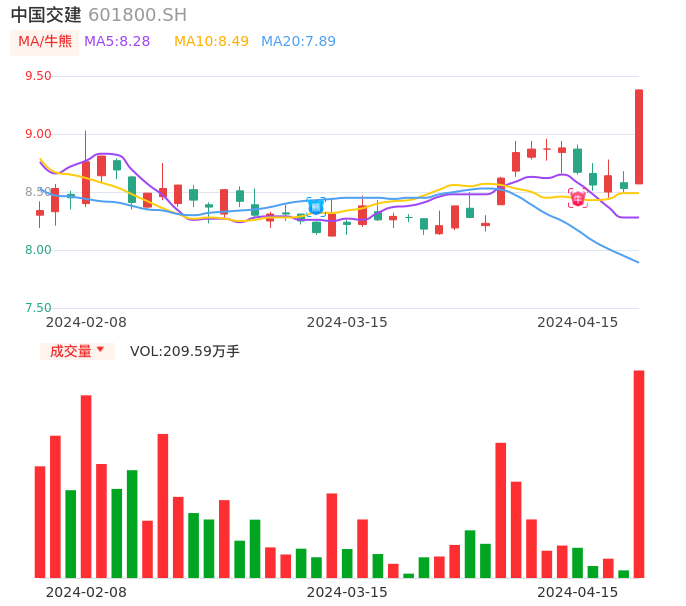Open the 成交量 indicator dropdown

77,351
